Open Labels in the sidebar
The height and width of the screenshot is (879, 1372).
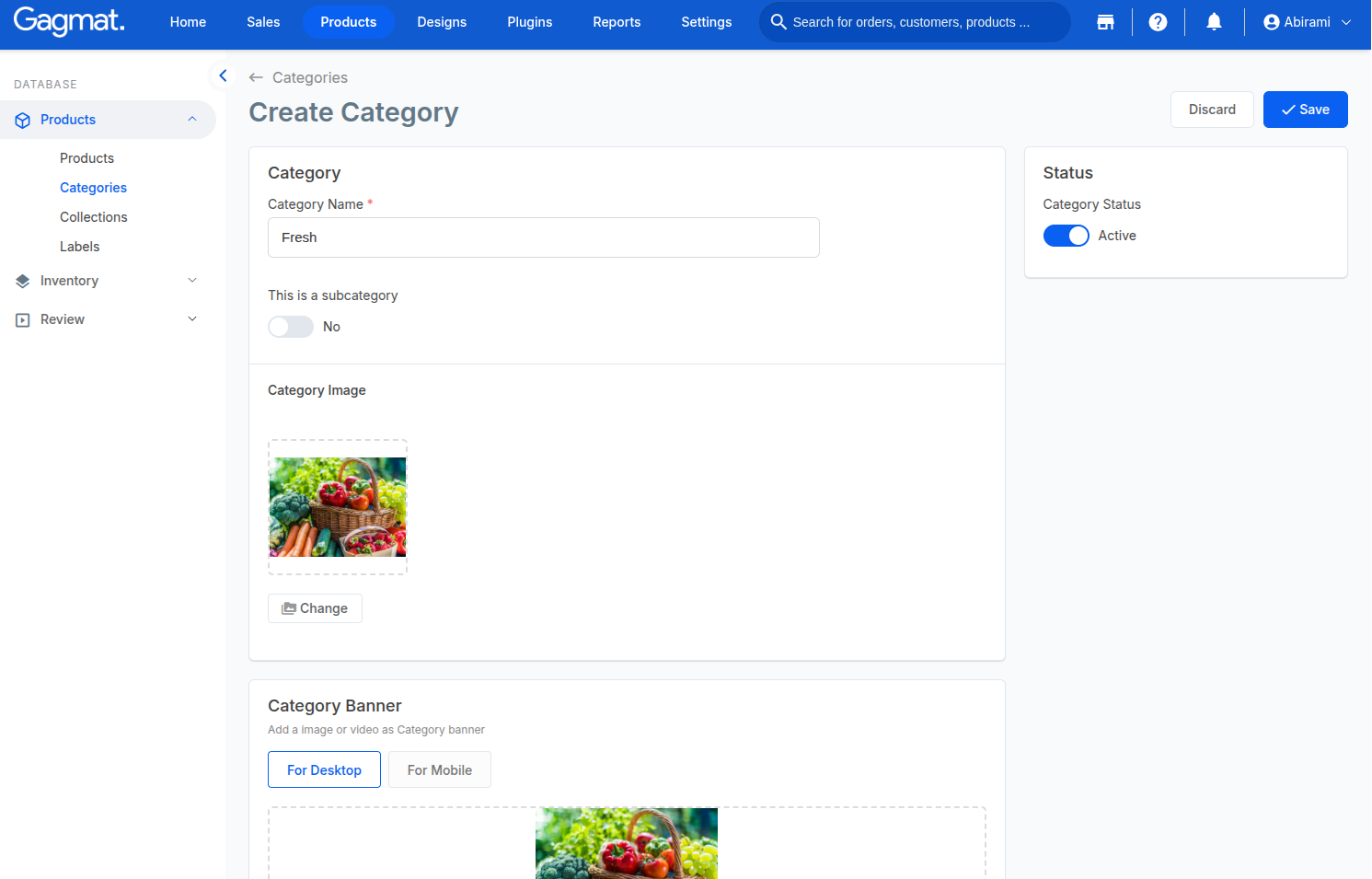(80, 247)
